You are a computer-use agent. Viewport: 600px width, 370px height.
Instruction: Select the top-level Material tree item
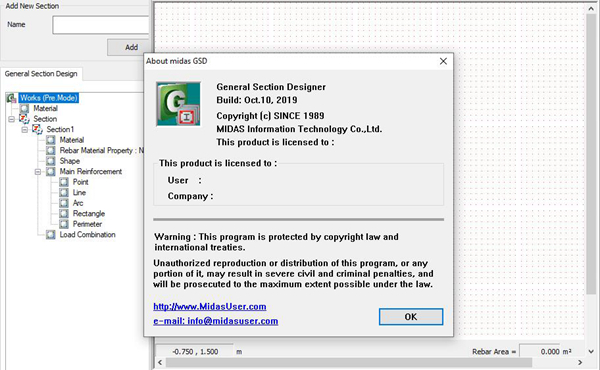click(x=46, y=109)
